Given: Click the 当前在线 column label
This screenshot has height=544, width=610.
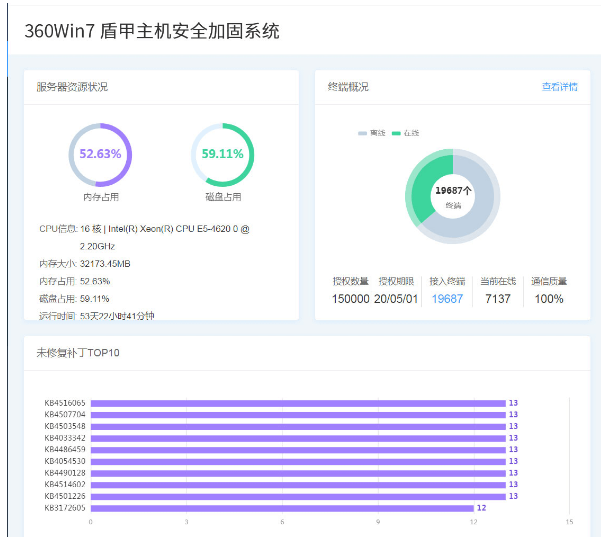Looking at the screenshot, I should (498, 281).
